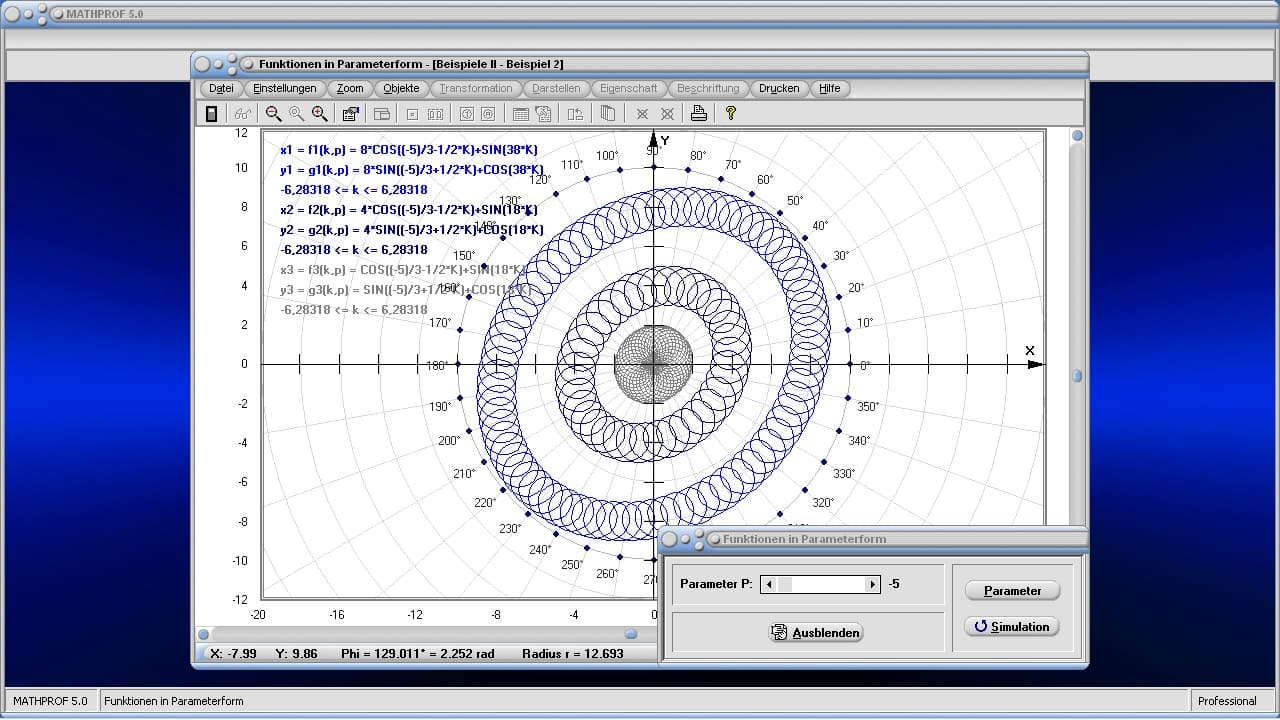1280x720 pixels.
Task: Click the second crossed-out delete-all icon
Action: [667, 114]
